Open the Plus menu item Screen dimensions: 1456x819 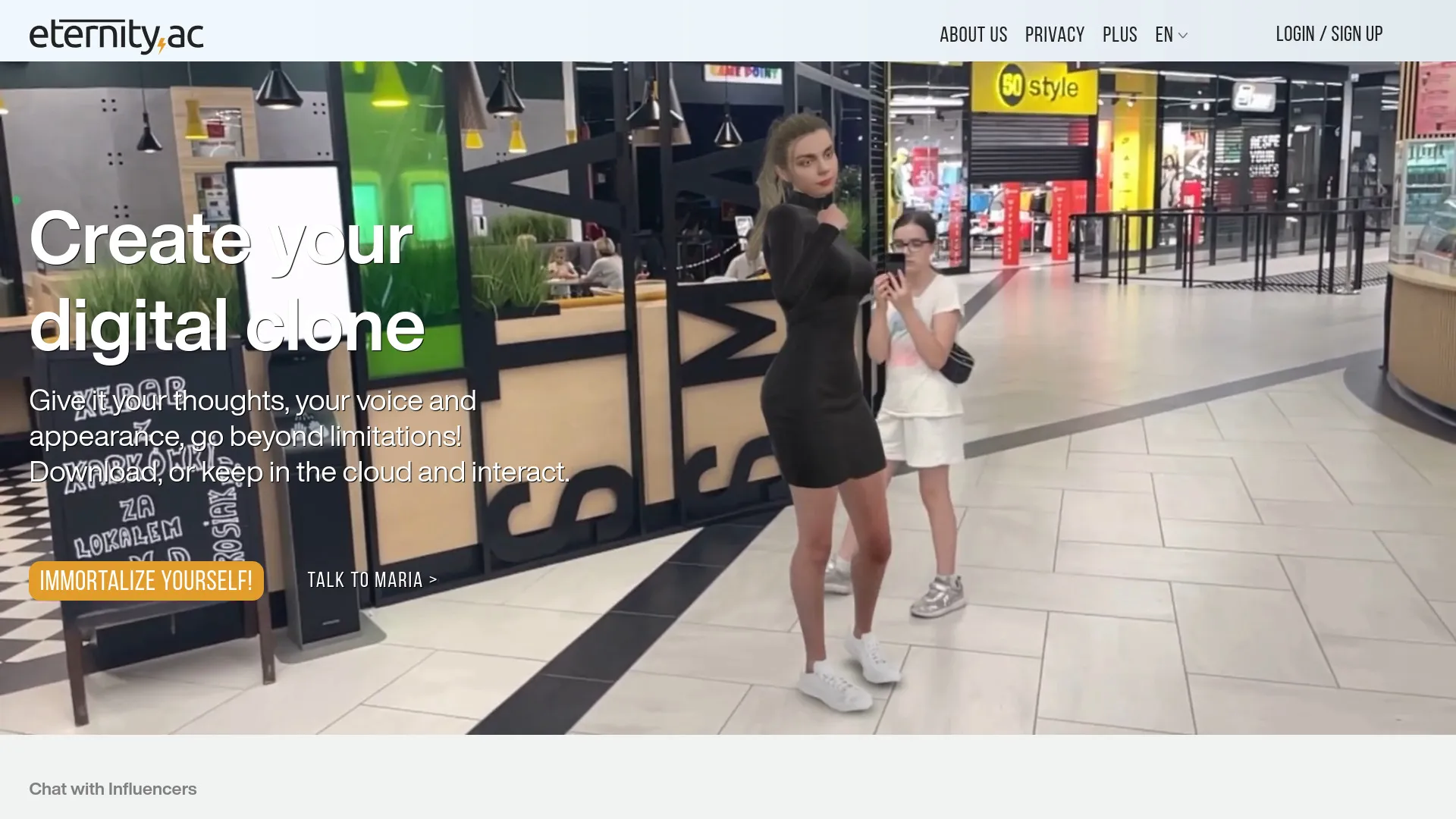click(x=1119, y=35)
